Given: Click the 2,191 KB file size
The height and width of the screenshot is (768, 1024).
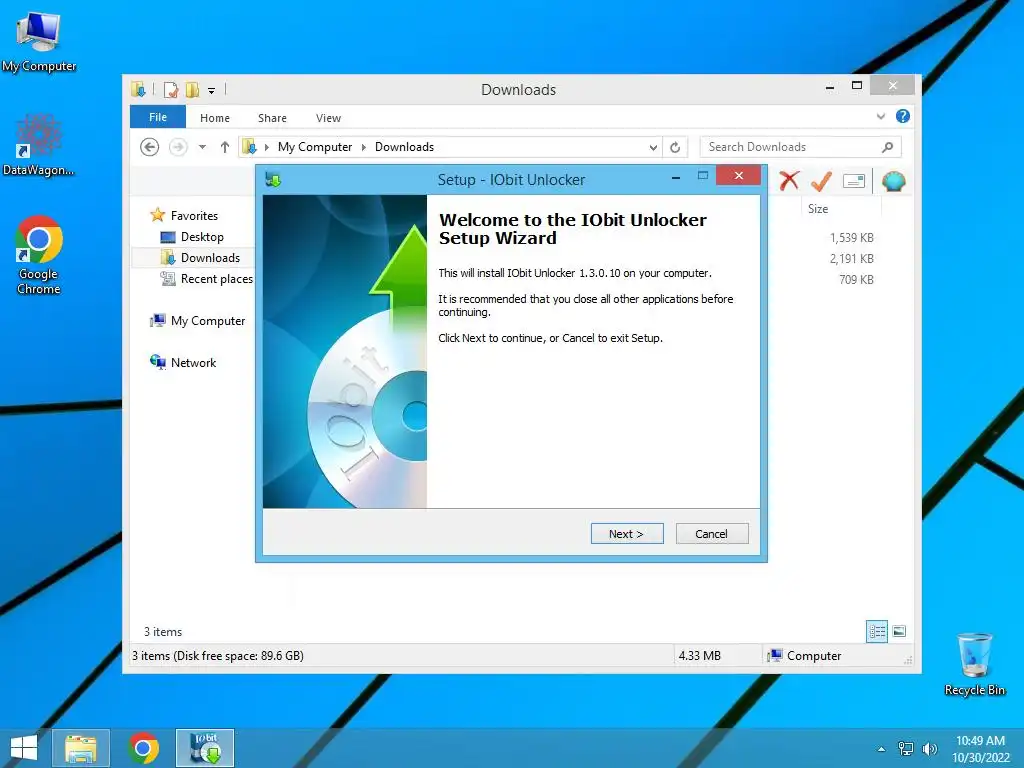Looking at the screenshot, I should coord(852,259).
